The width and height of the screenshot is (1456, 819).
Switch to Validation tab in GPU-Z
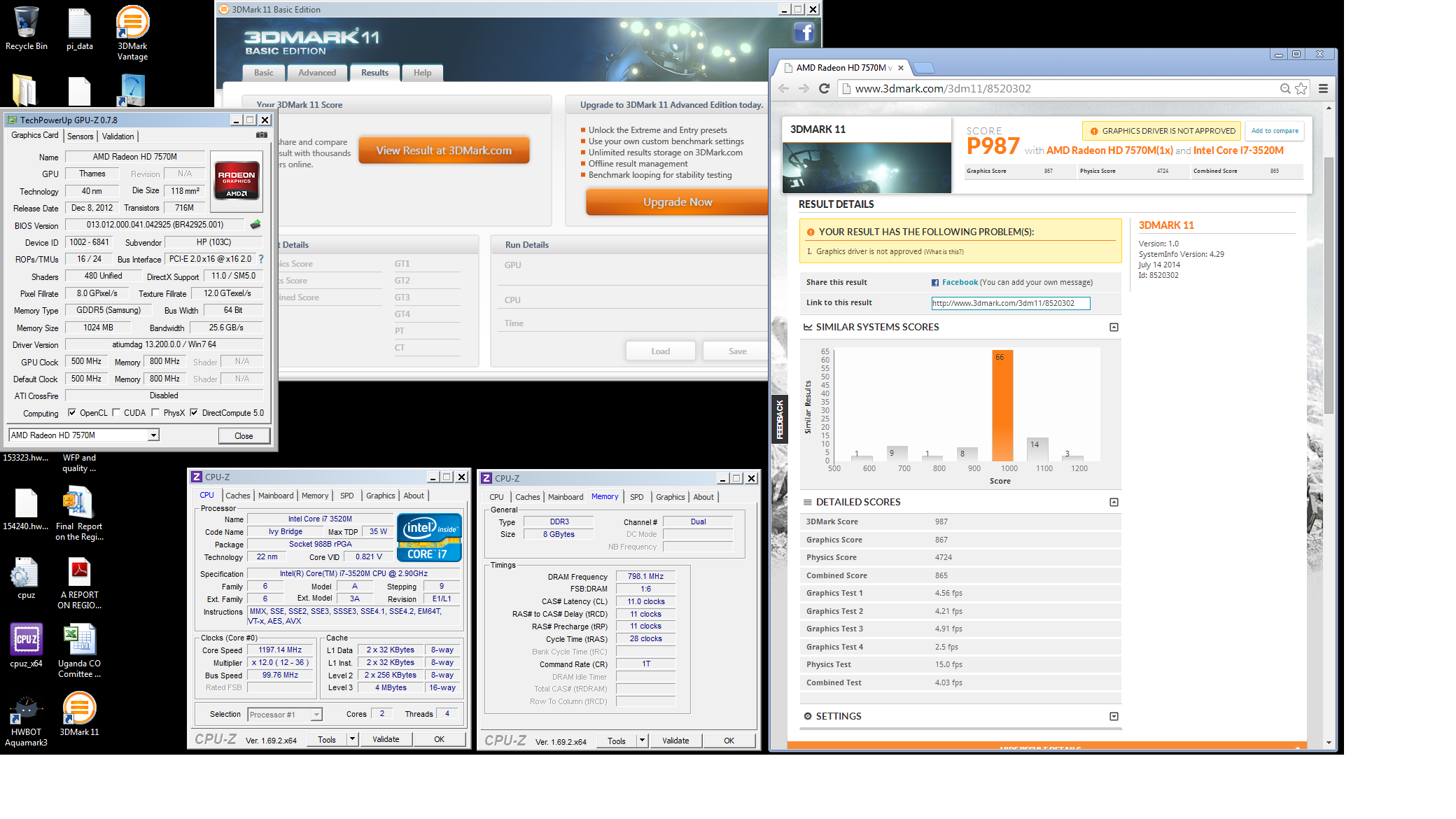[118, 136]
